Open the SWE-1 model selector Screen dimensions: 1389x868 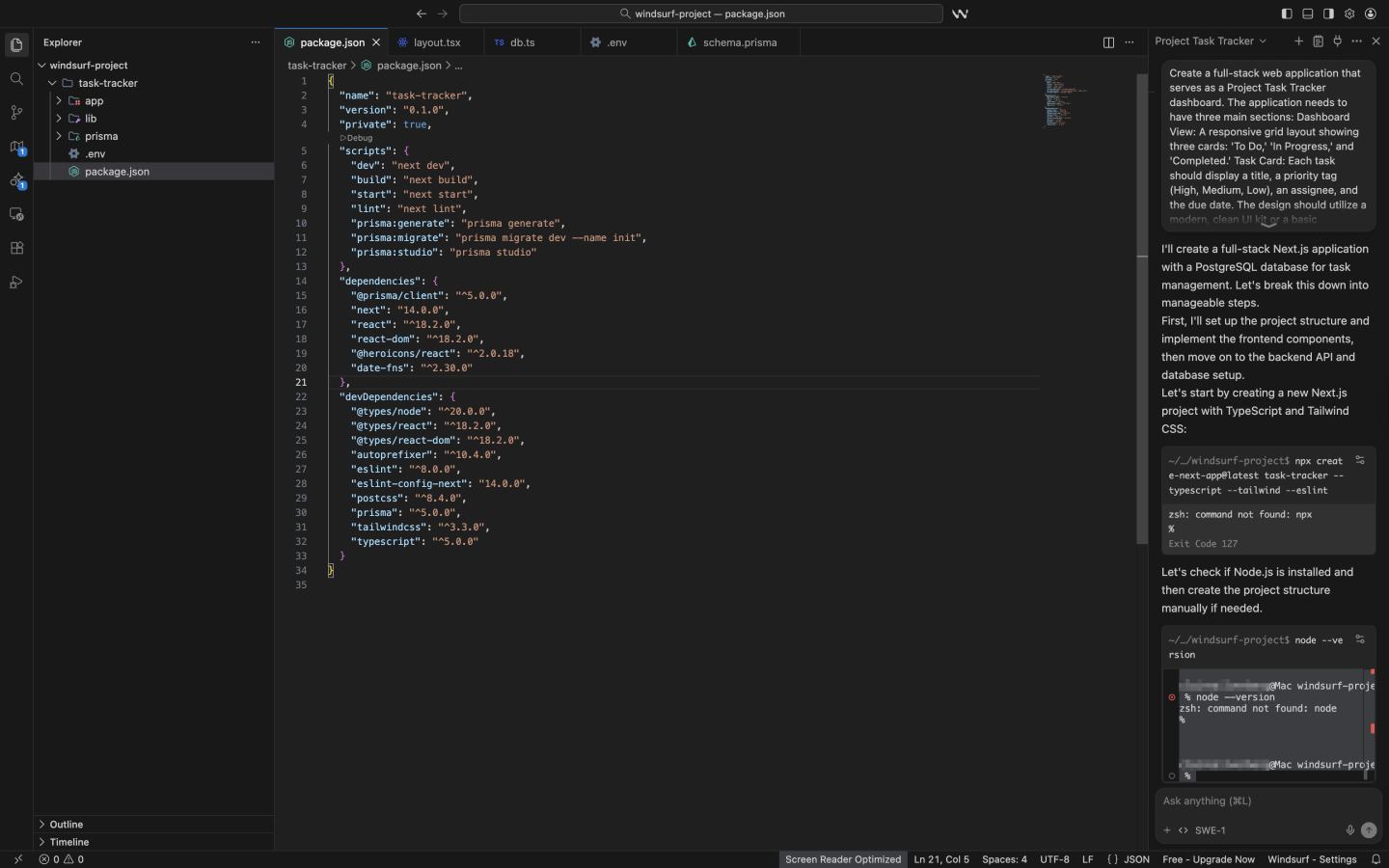(x=1209, y=830)
